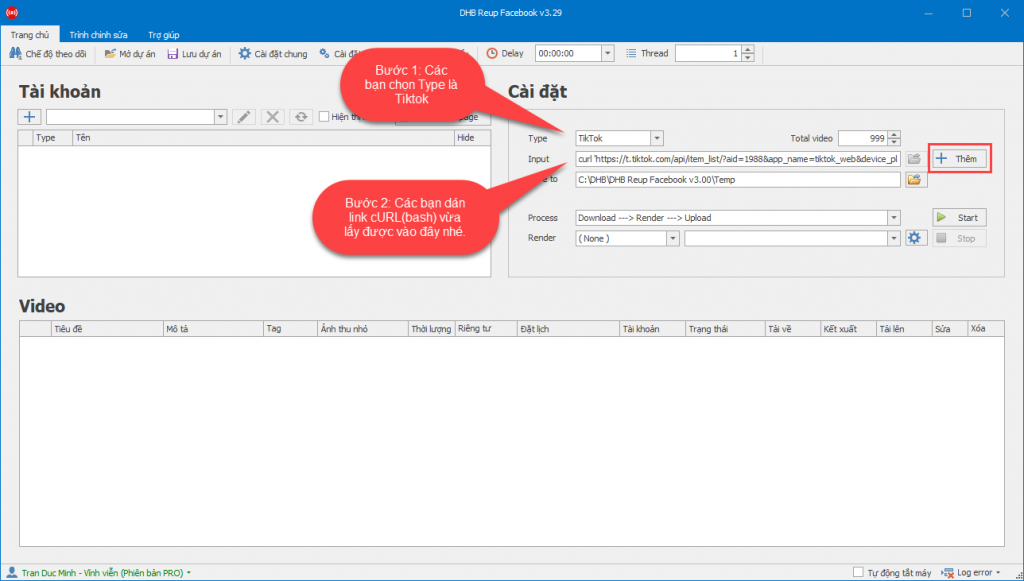The image size is (1024, 581).
Task: Open the Log error dropdown arrow
Action: [x=999, y=573]
